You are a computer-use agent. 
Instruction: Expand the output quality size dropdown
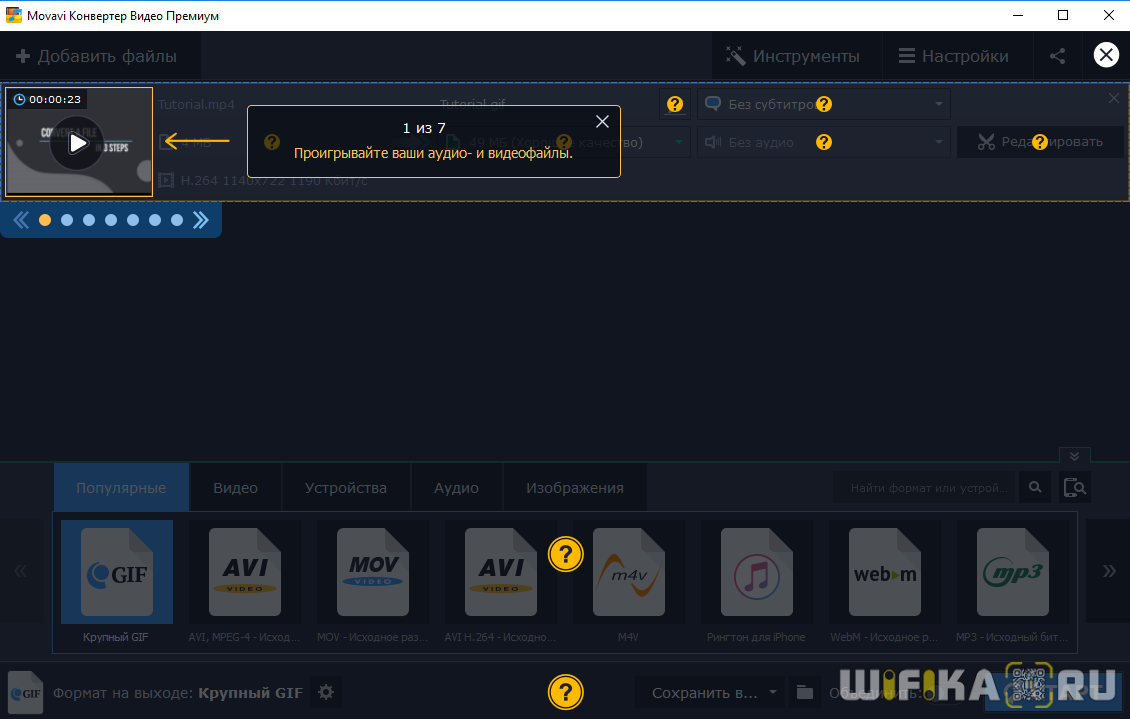[678, 143]
